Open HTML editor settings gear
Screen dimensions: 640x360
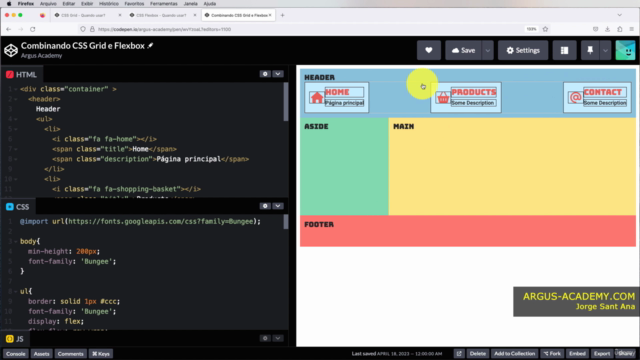(x=265, y=74)
